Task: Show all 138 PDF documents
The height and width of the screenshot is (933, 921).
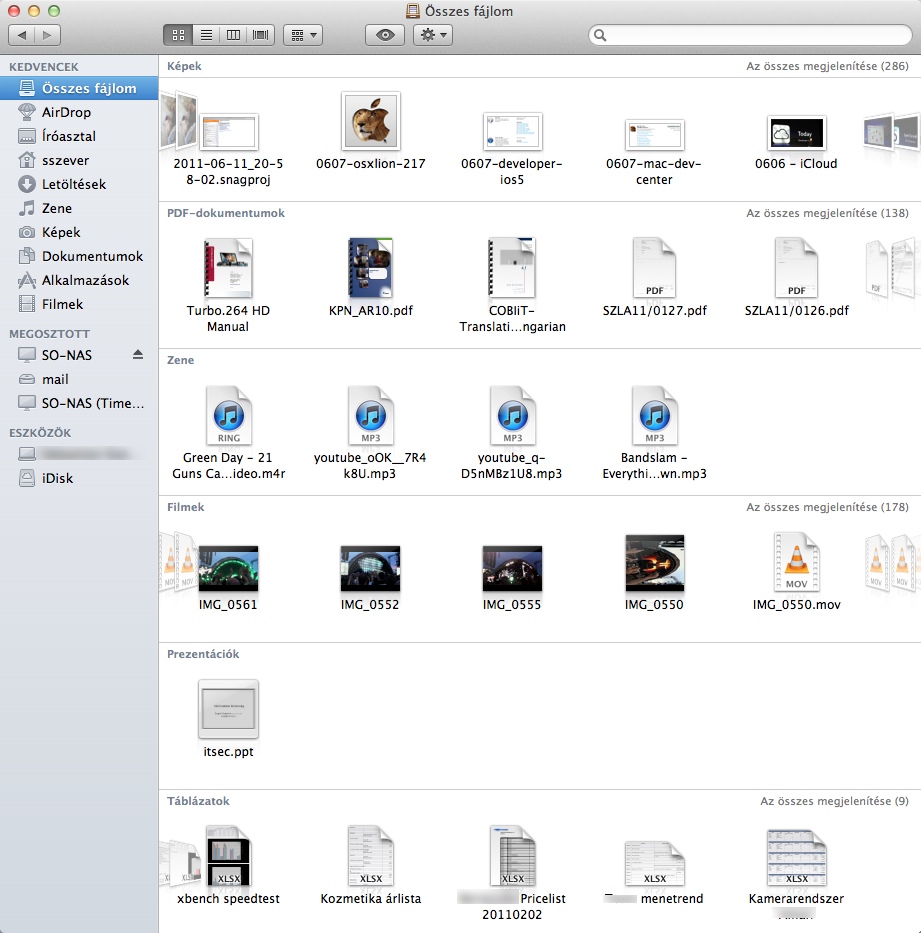Action: click(x=827, y=213)
